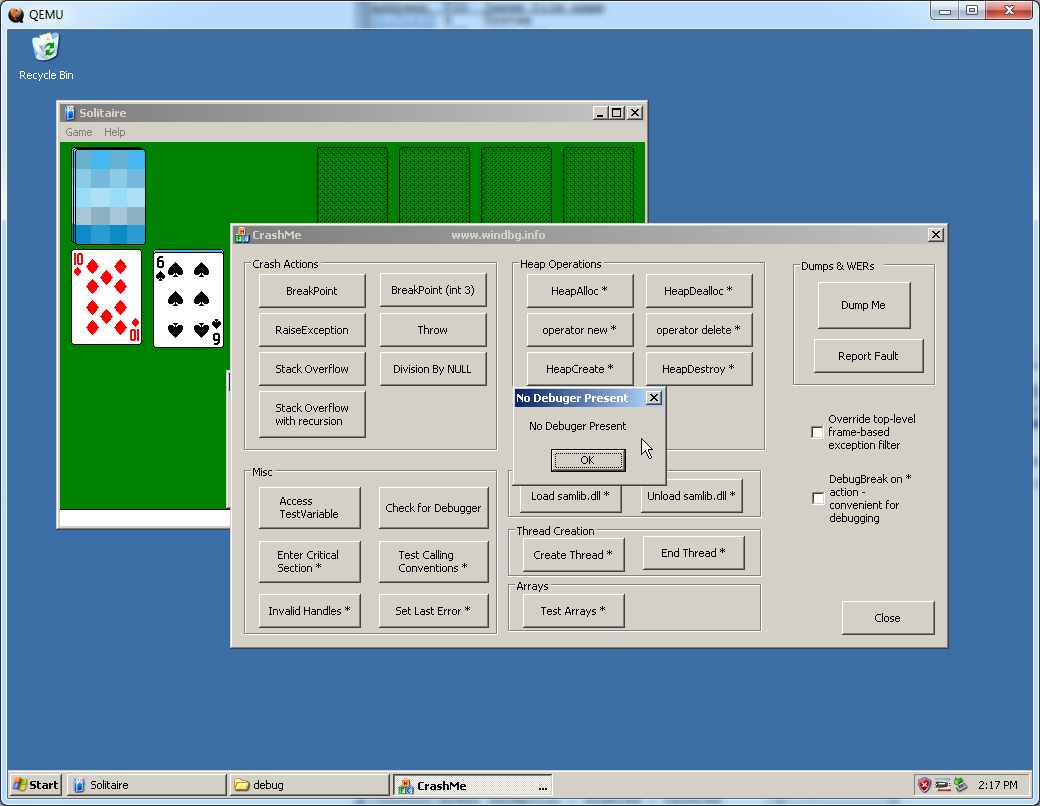Click Enter Critical Section button
1040x806 pixels.
[309, 561]
